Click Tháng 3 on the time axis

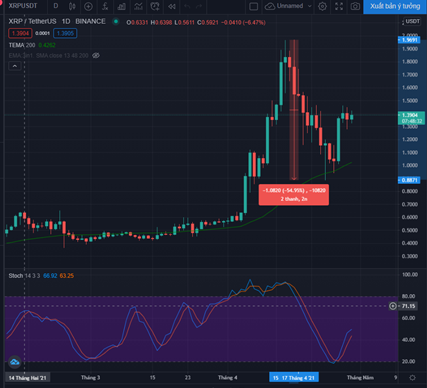91,378
